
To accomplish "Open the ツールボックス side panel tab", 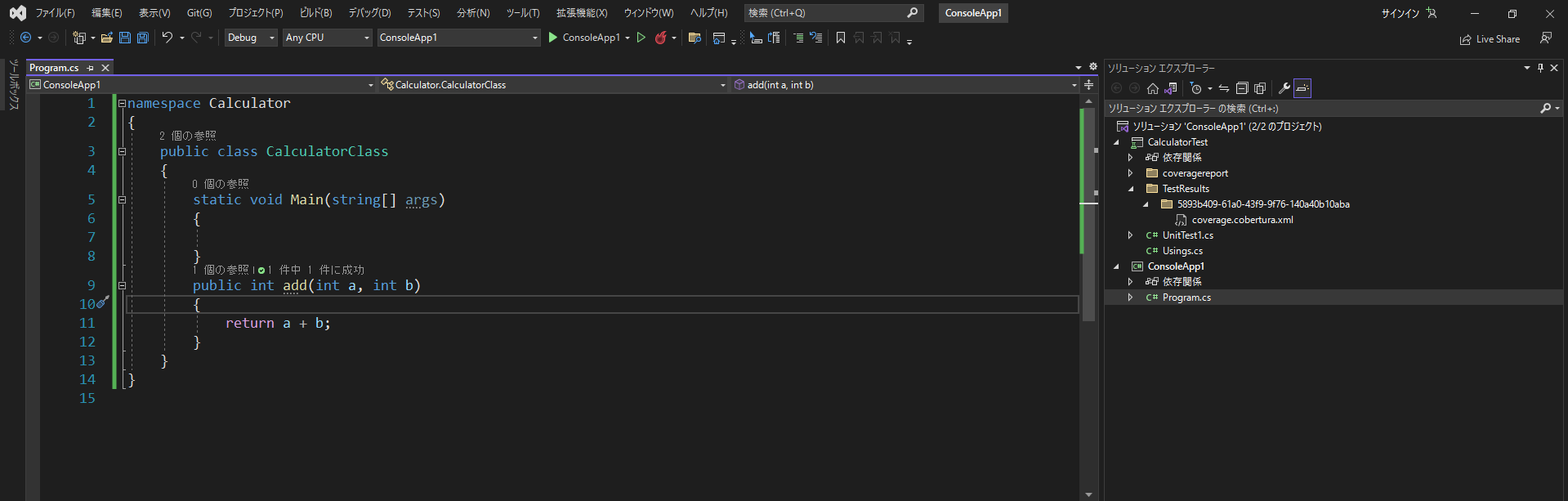I will [13, 85].
